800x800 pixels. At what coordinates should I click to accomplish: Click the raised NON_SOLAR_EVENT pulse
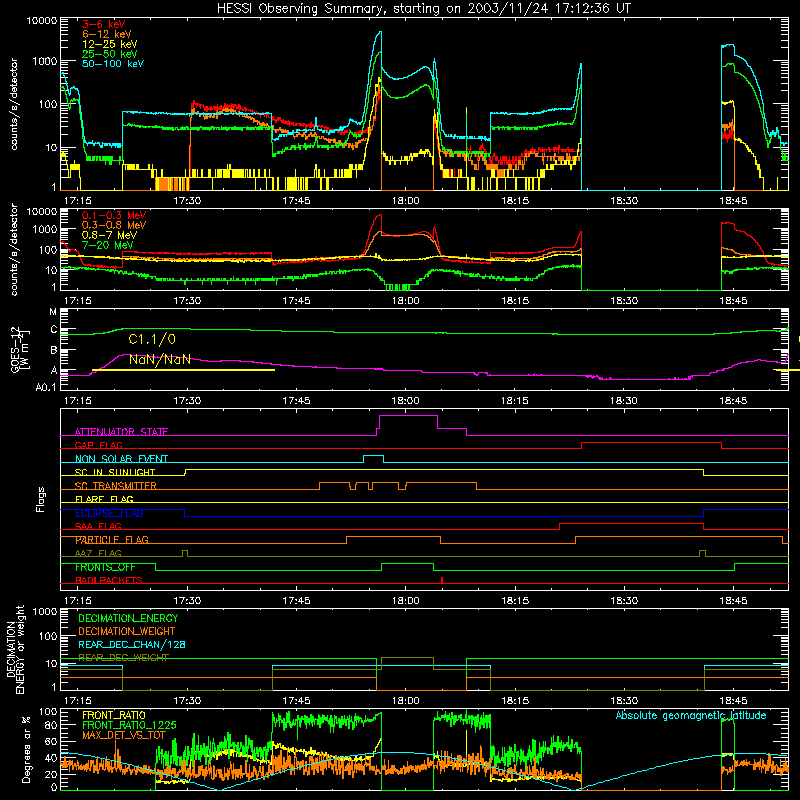click(x=373, y=456)
